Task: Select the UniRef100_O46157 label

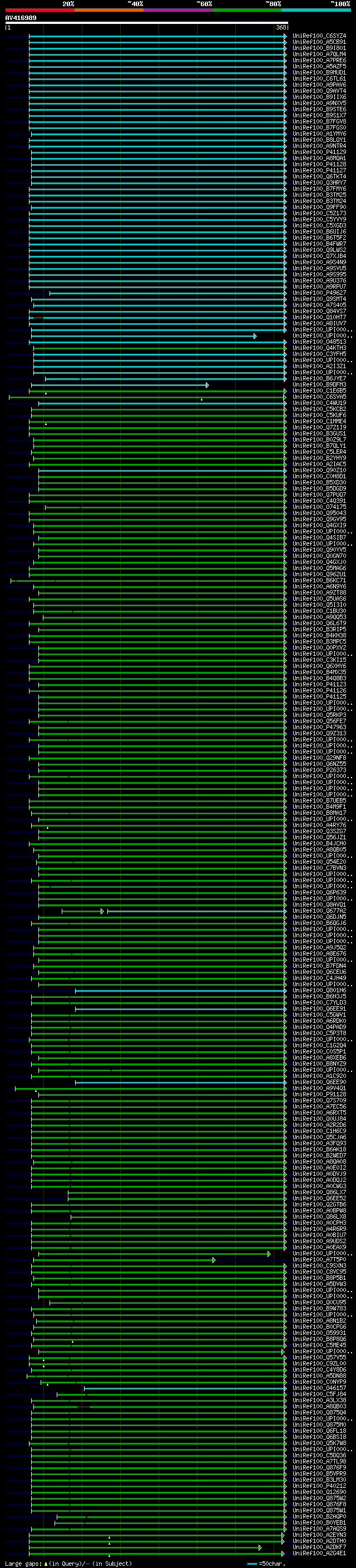Action: (x=319, y=1388)
